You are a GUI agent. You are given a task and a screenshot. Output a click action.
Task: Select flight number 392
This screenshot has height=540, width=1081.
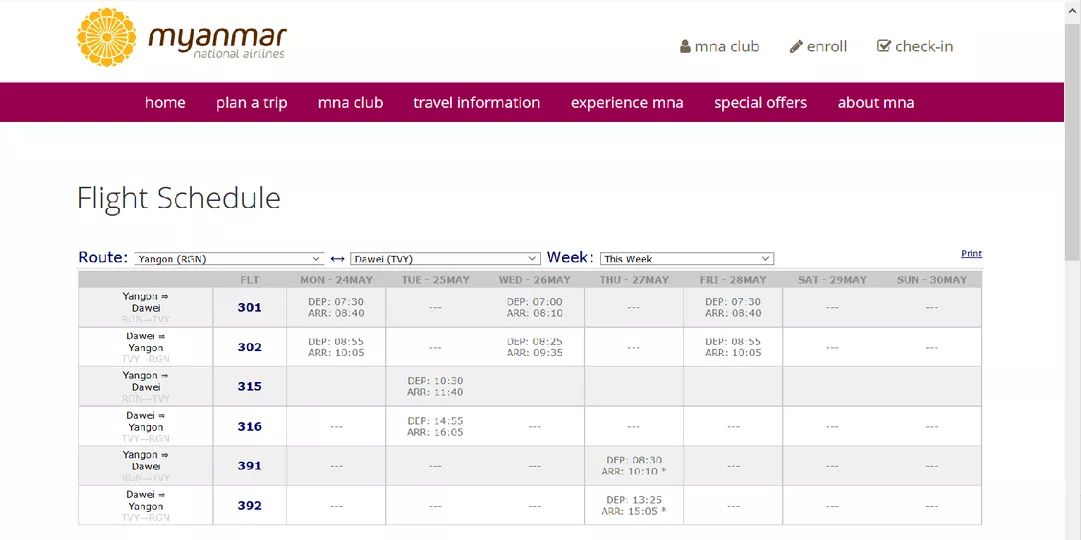[x=250, y=506]
